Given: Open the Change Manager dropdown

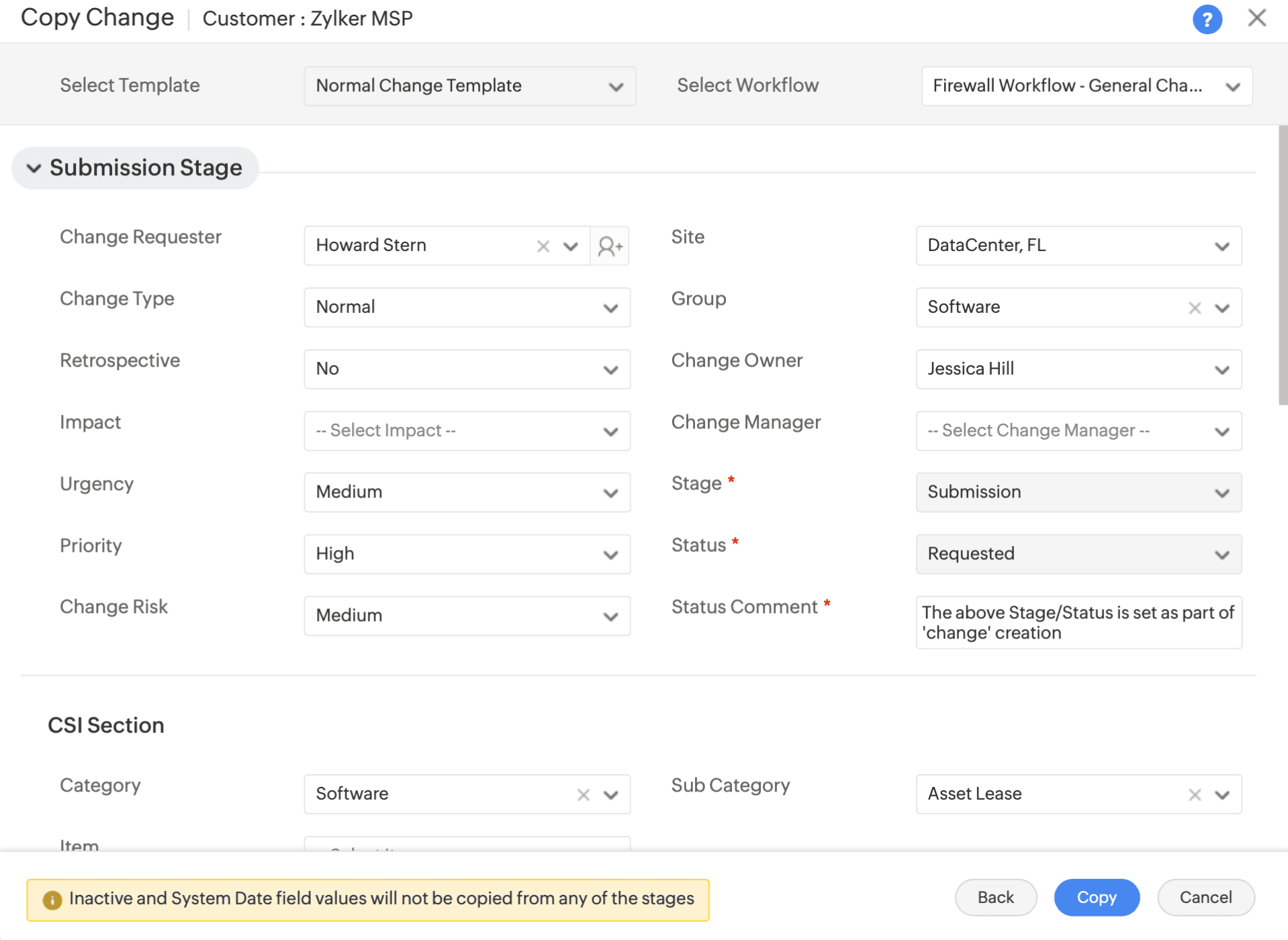Looking at the screenshot, I should pyautogui.click(x=1078, y=431).
